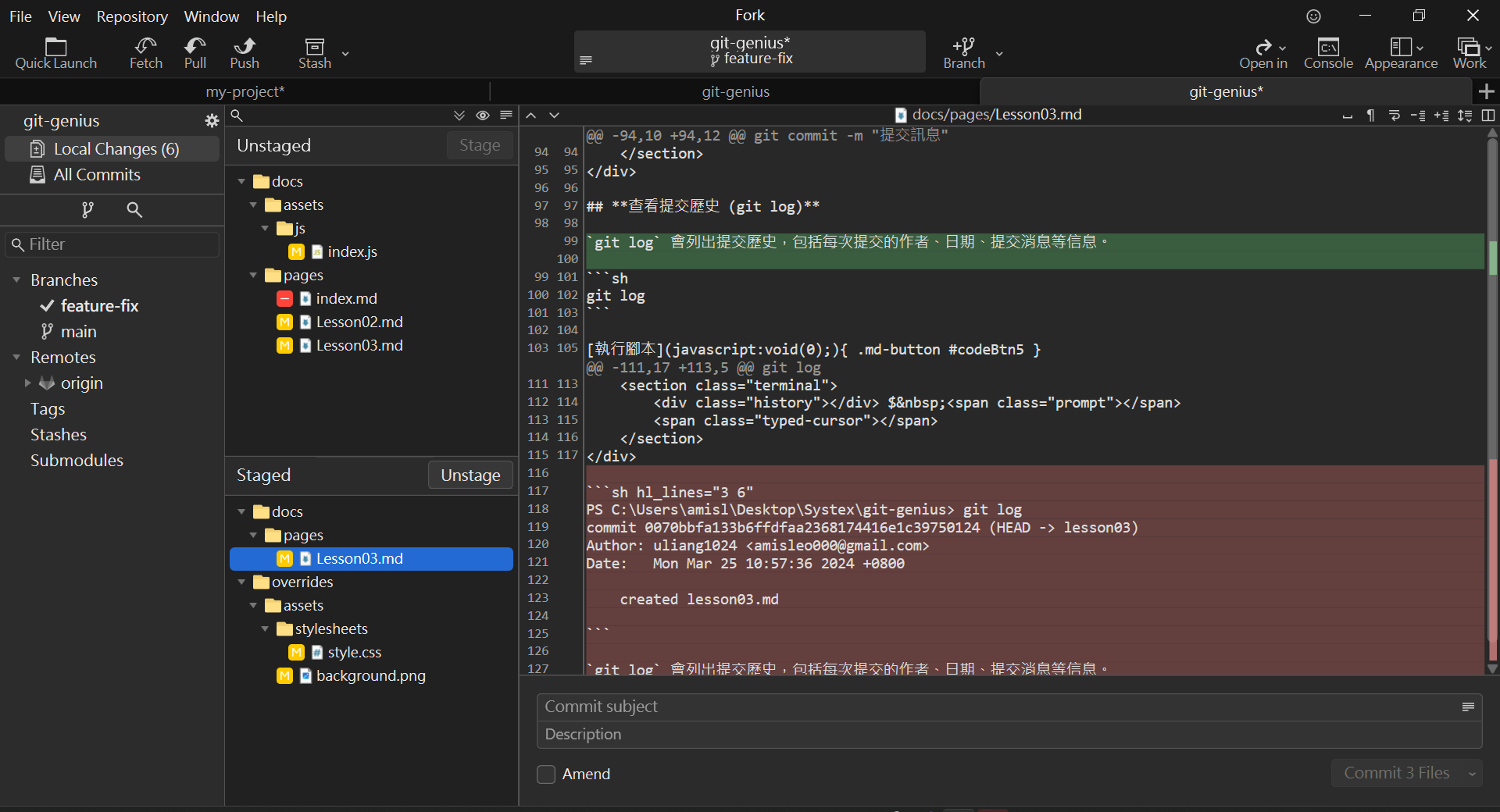
Task: Enable the Amend checkbox
Action: pyautogui.click(x=546, y=775)
